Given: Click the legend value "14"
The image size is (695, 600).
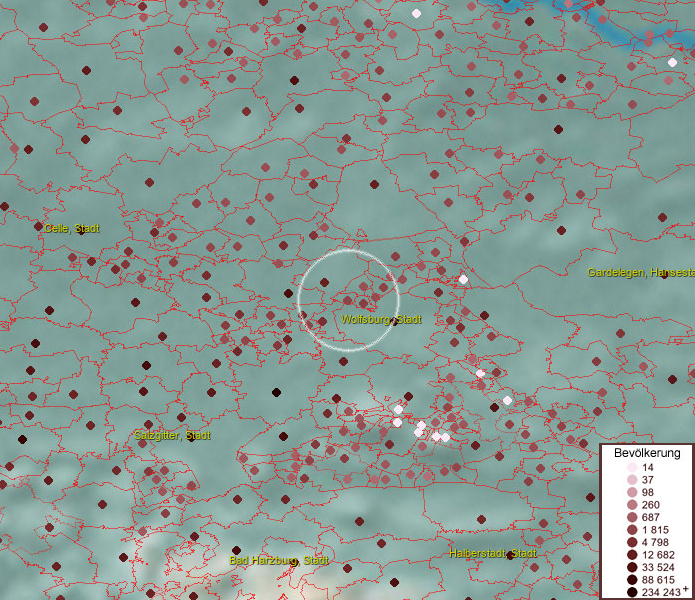Looking at the screenshot, I should click(648, 467).
